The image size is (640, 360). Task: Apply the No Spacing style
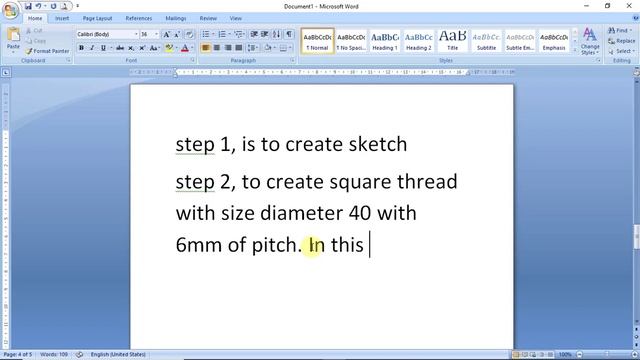[351, 41]
